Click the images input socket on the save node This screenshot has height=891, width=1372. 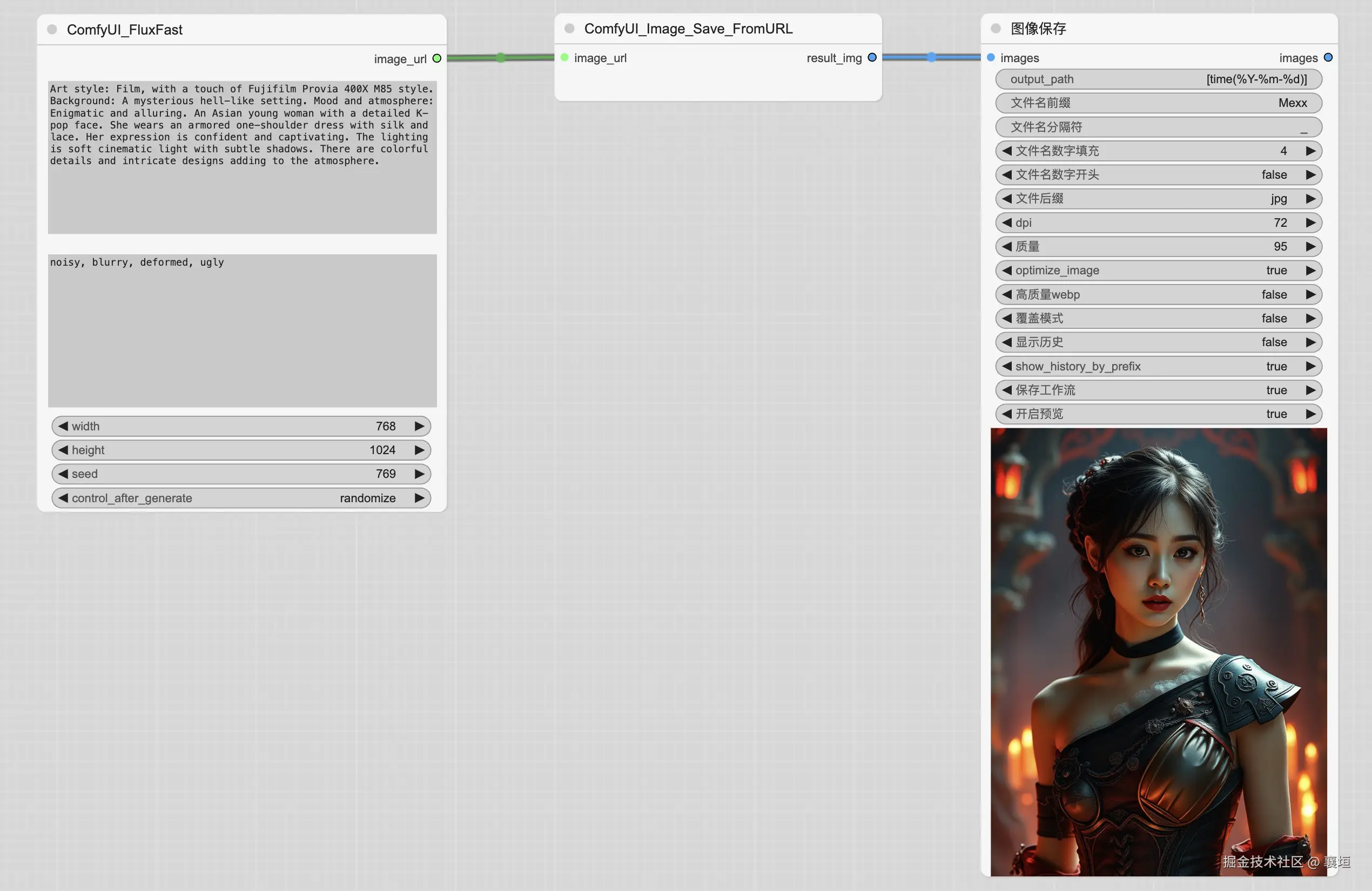click(x=990, y=57)
